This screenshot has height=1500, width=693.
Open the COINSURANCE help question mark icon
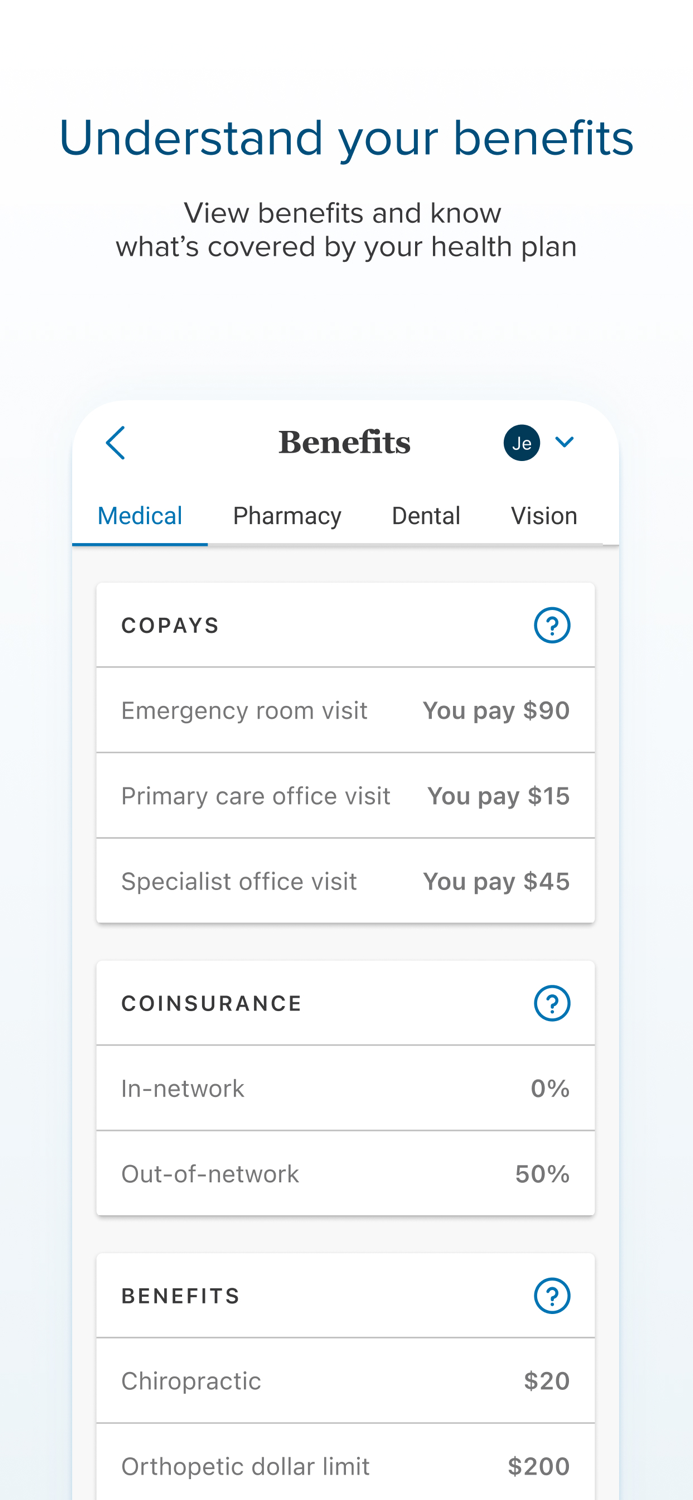(551, 1002)
